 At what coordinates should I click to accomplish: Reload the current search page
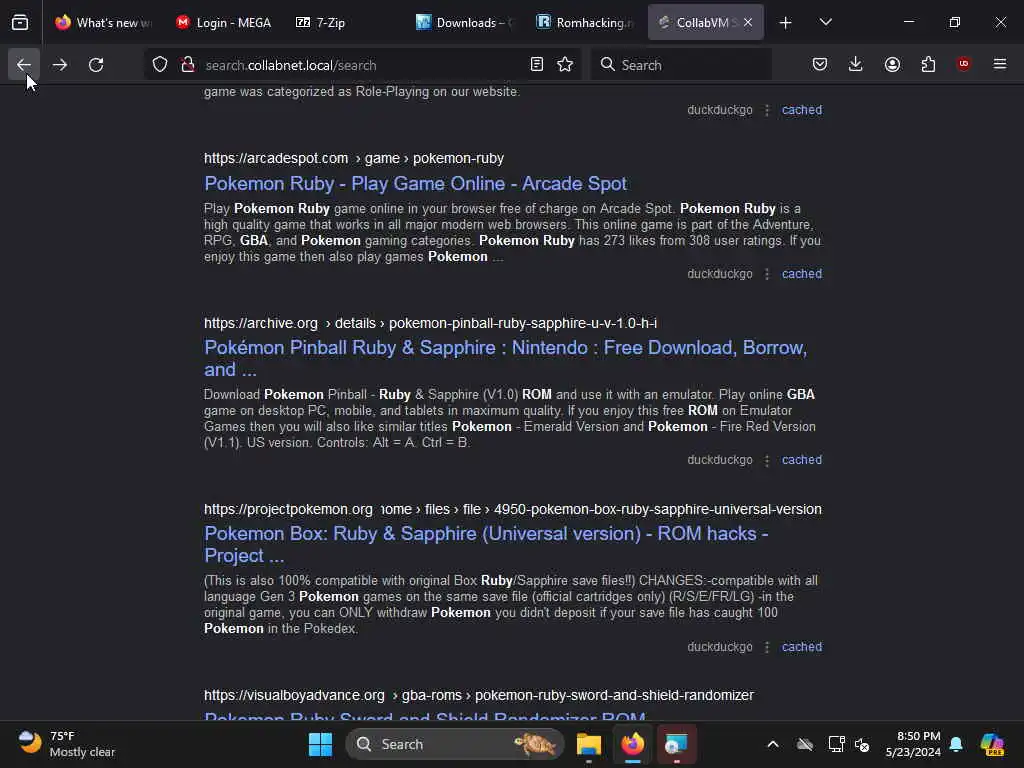(96, 65)
